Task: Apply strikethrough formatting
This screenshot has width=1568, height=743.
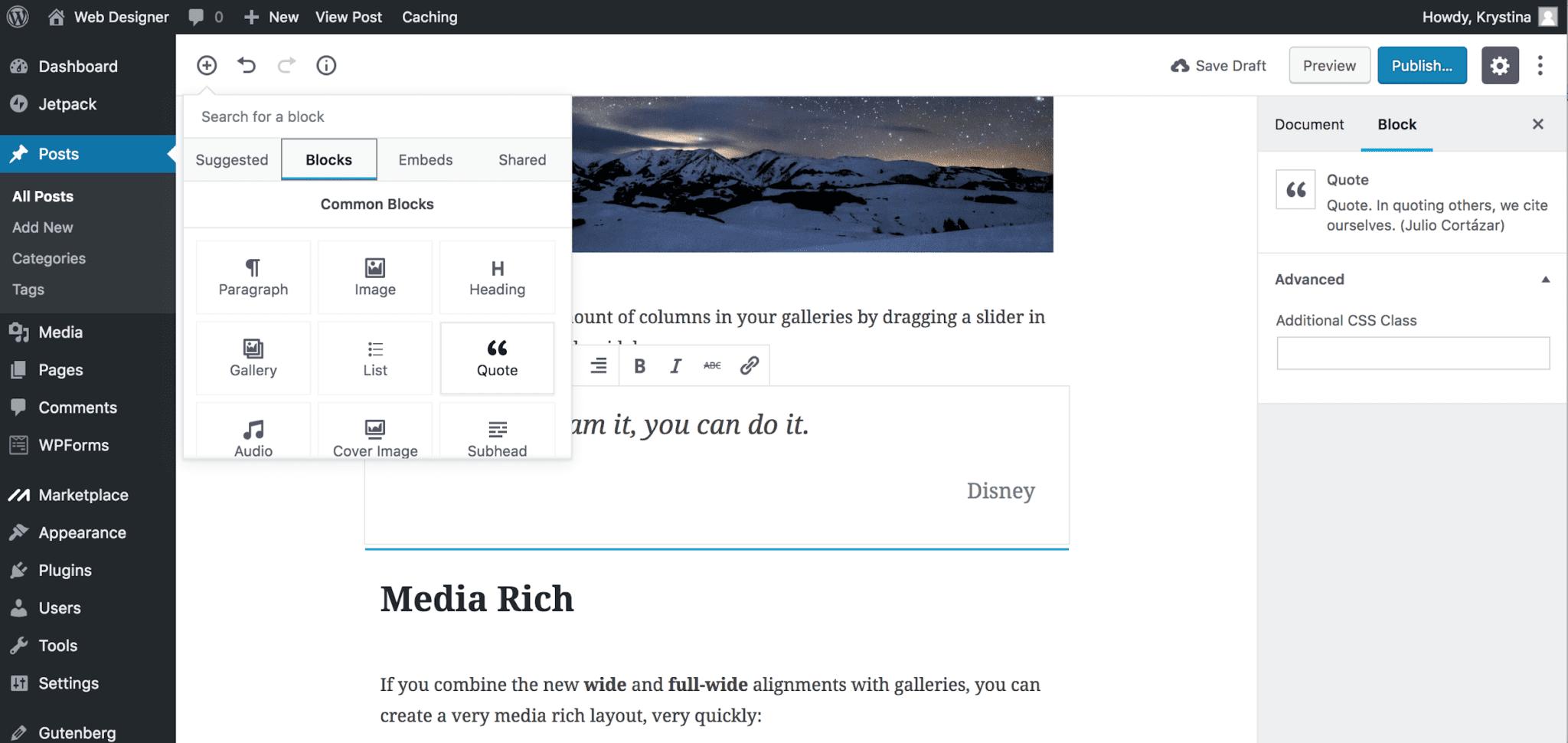Action: click(712, 366)
